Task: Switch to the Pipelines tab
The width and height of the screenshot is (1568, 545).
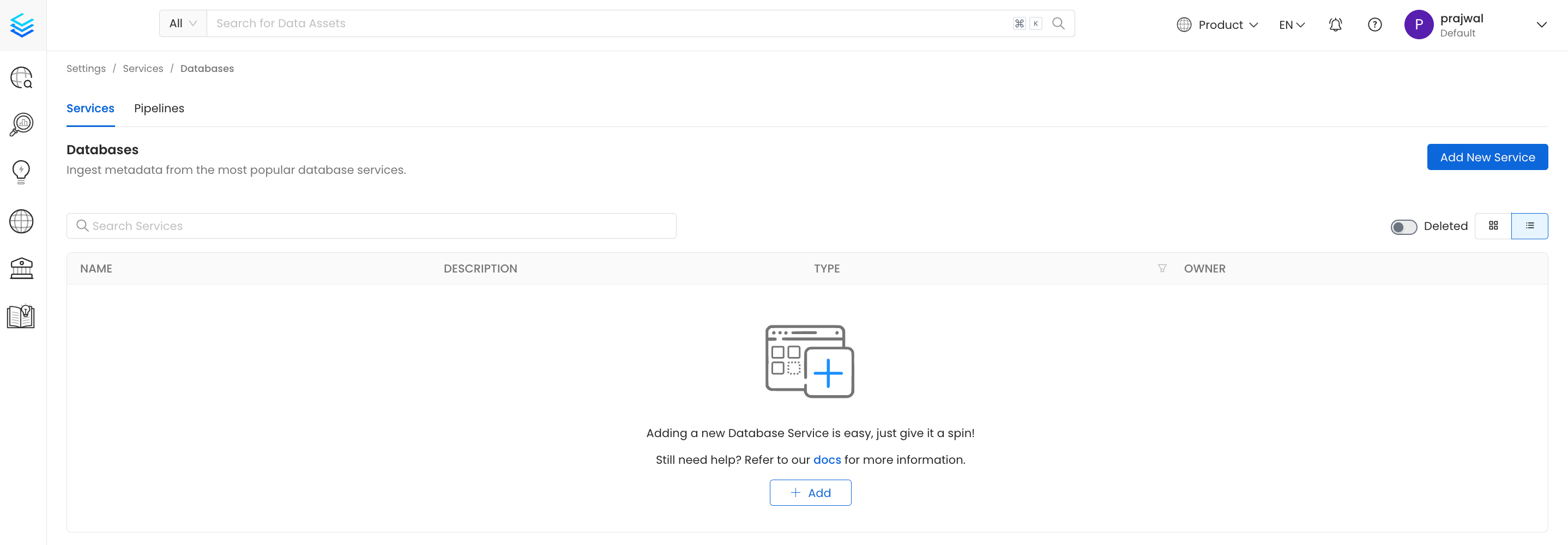Action: pos(159,108)
